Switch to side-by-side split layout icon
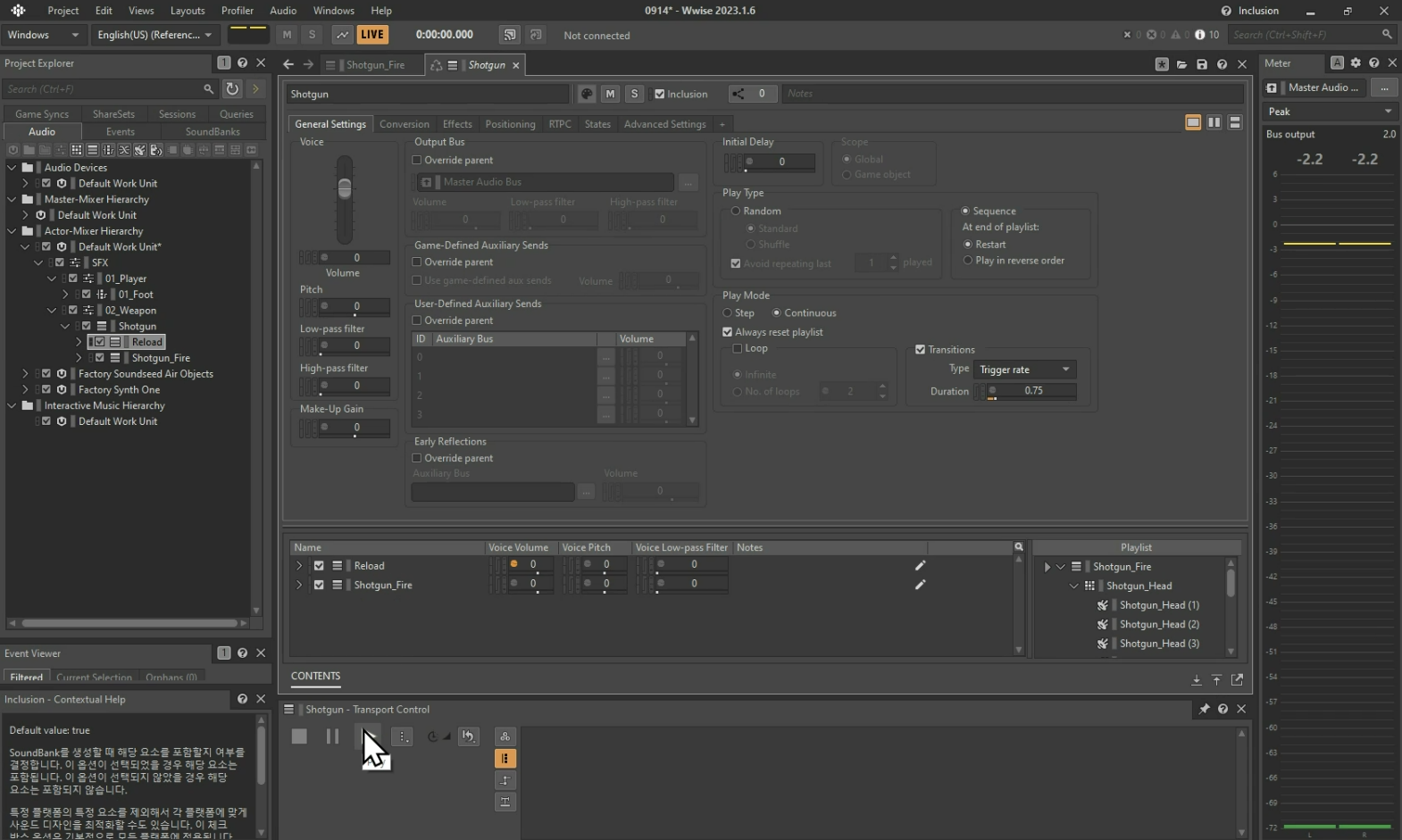 [x=1214, y=122]
